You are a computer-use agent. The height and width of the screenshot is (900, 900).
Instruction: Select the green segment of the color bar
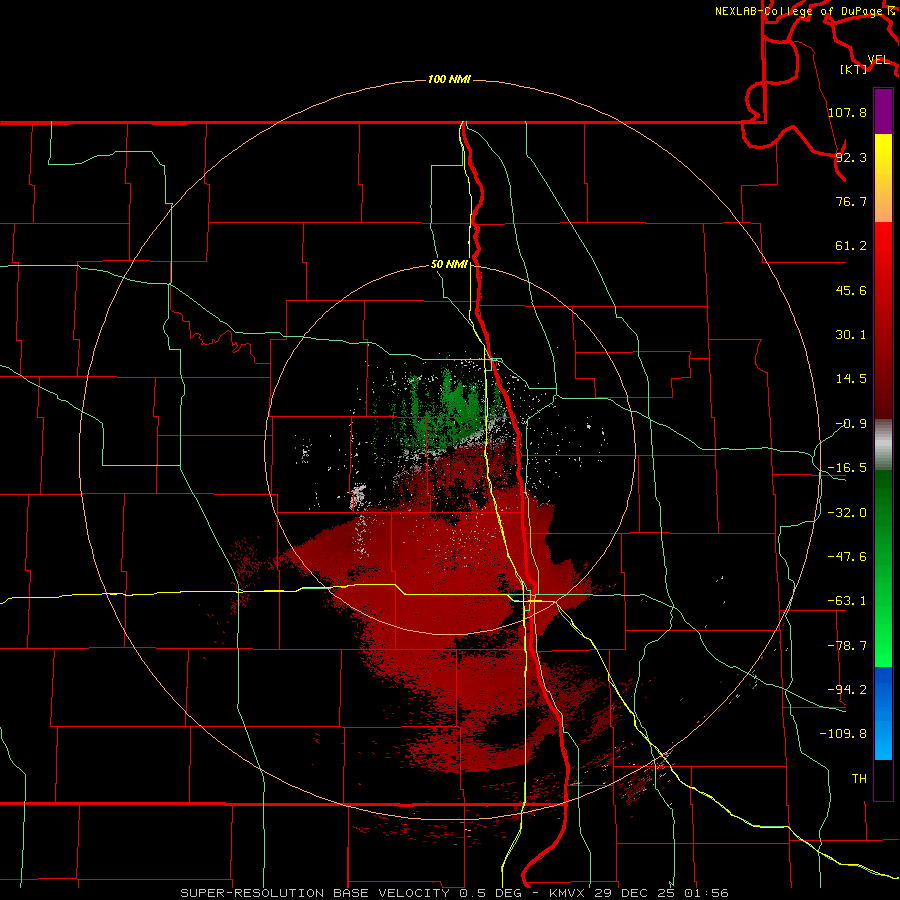tap(883, 568)
